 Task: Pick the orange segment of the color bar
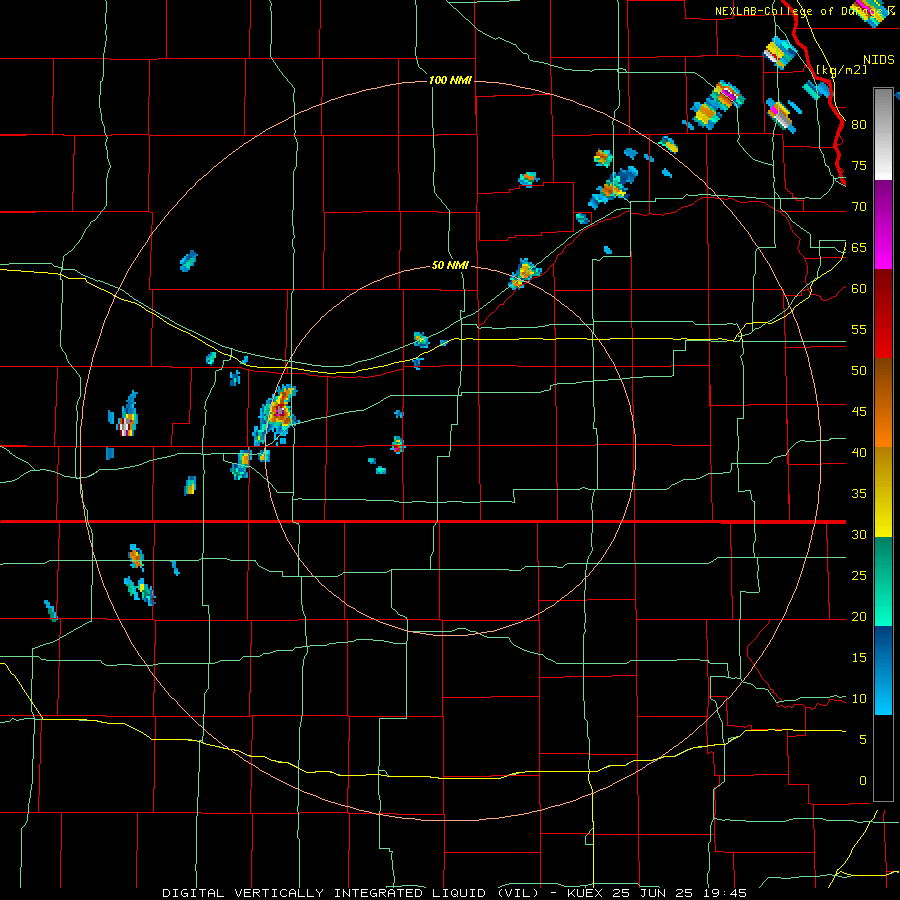(x=883, y=424)
